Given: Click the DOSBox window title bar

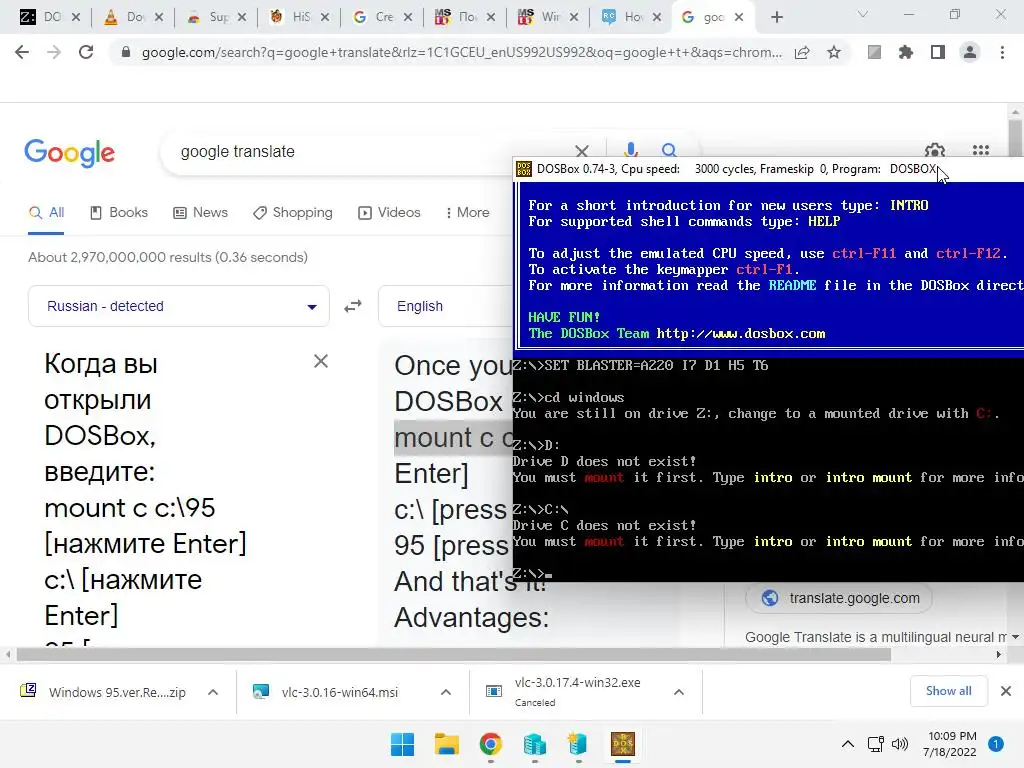Looking at the screenshot, I should click(x=769, y=169).
